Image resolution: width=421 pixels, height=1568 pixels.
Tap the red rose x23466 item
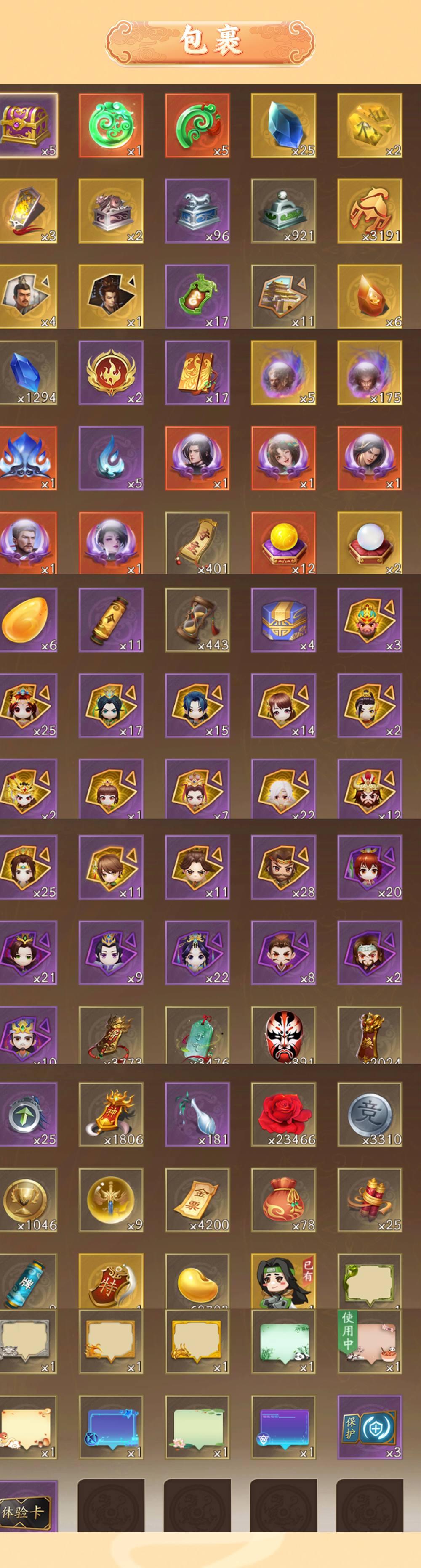click(x=283, y=1115)
